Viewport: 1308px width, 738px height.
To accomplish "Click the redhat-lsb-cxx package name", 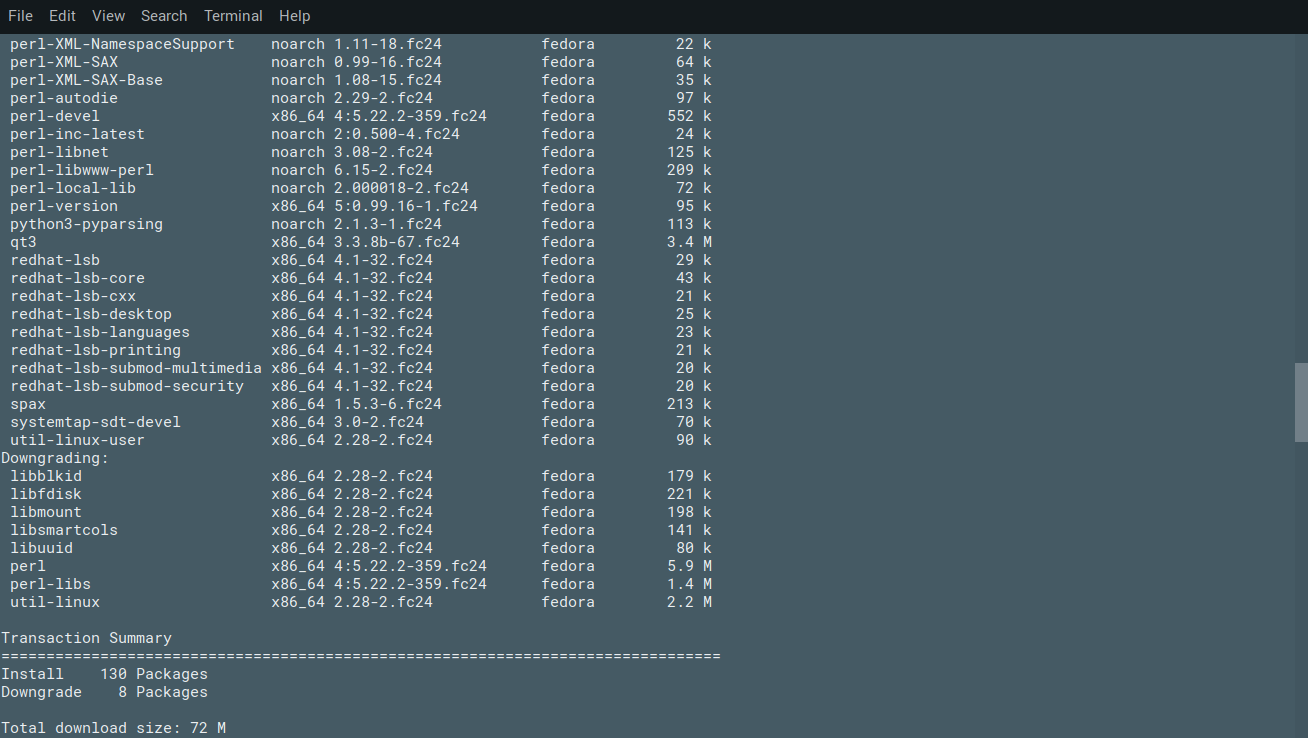I will tap(73, 296).
